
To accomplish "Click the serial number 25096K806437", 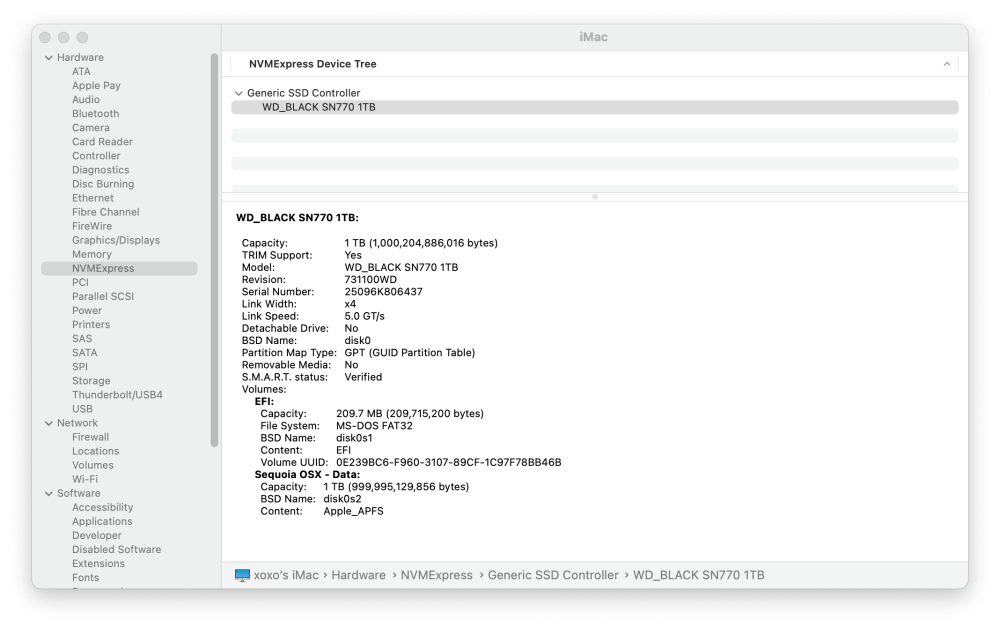I will pos(383,292).
